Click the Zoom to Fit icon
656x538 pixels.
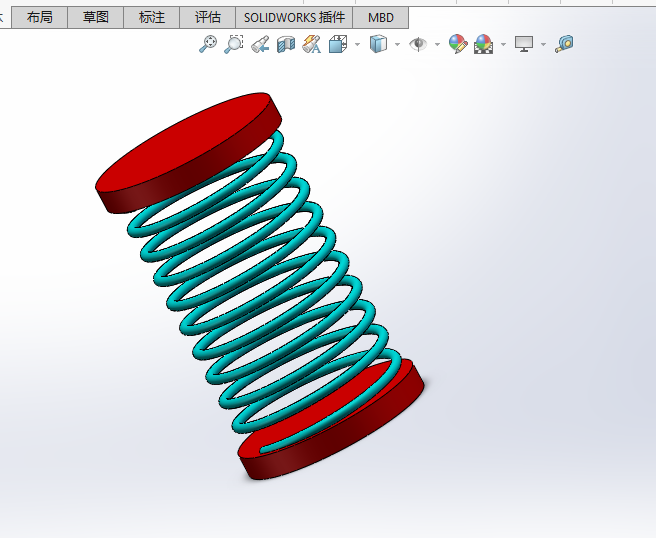click(x=208, y=44)
